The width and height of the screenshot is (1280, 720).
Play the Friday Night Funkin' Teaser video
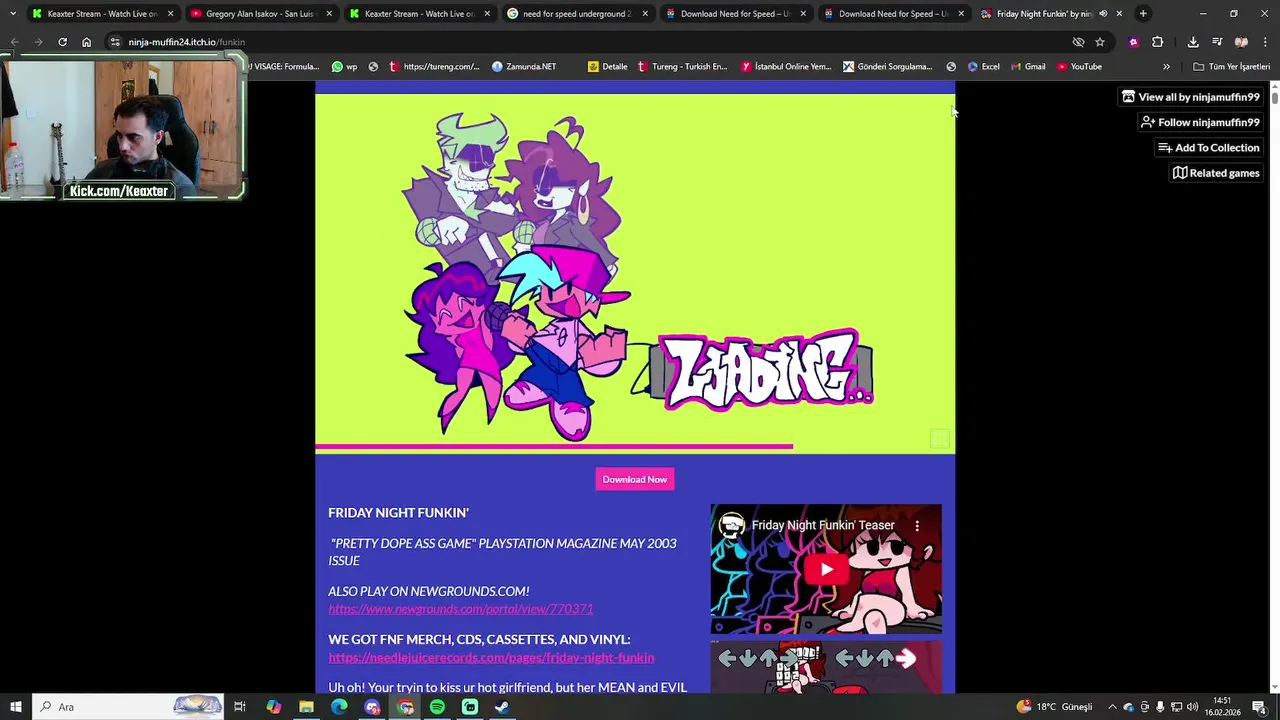tap(826, 570)
